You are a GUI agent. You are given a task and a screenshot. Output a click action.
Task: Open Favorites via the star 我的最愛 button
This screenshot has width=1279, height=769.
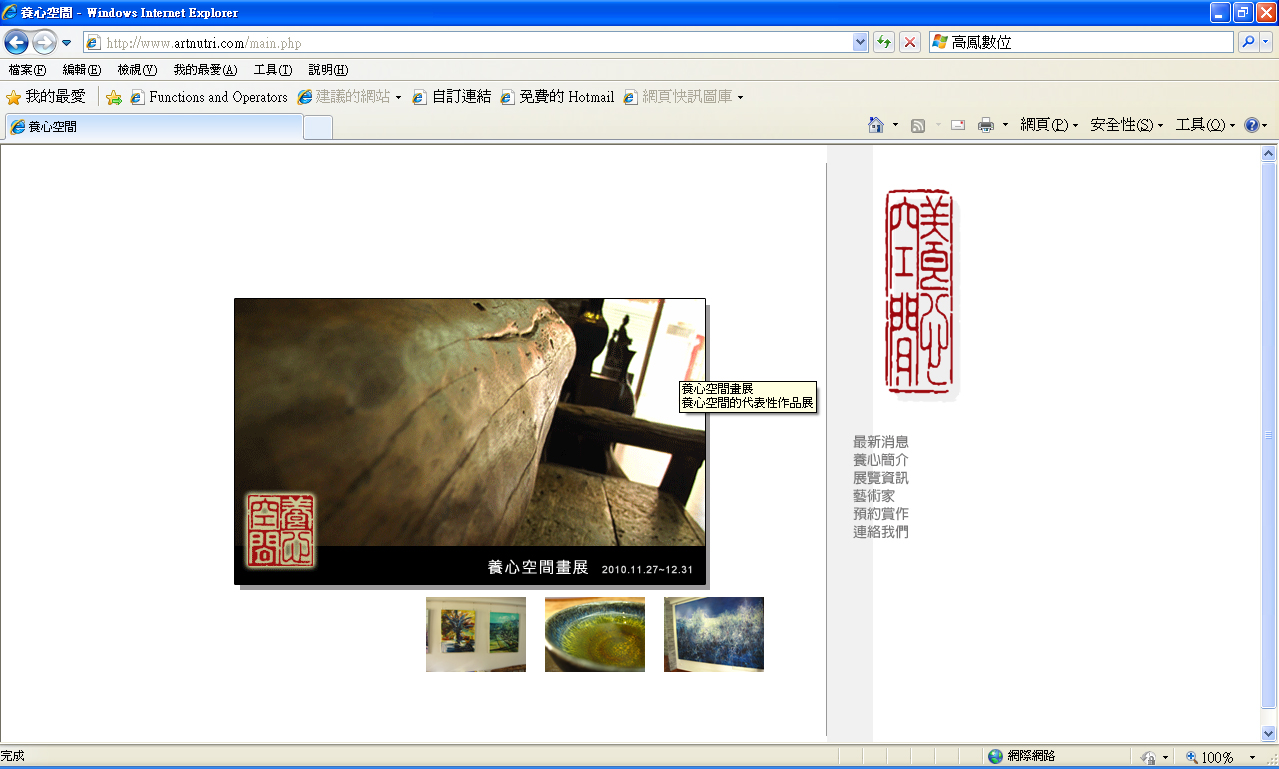(x=46, y=97)
